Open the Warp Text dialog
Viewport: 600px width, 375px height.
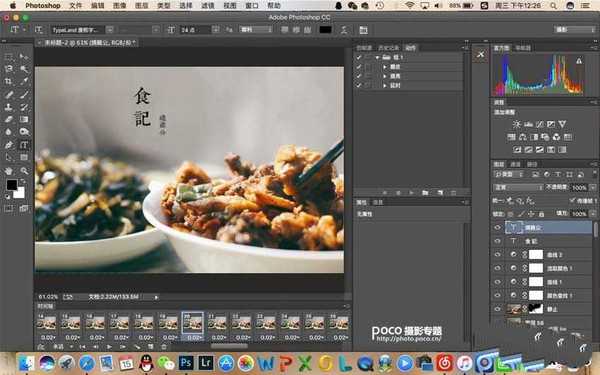click(x=344, y=29)
